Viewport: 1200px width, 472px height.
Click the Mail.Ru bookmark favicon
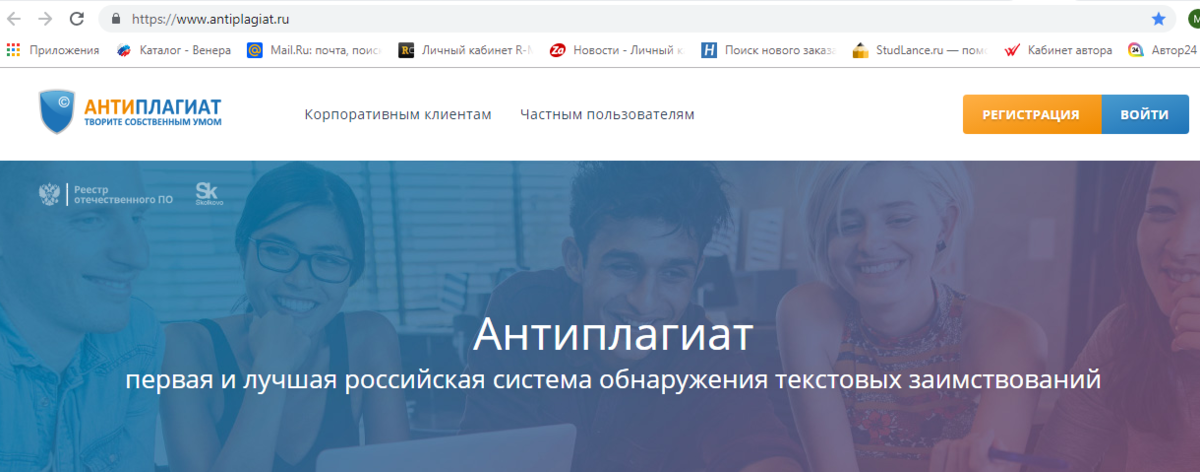click(255, 49)
